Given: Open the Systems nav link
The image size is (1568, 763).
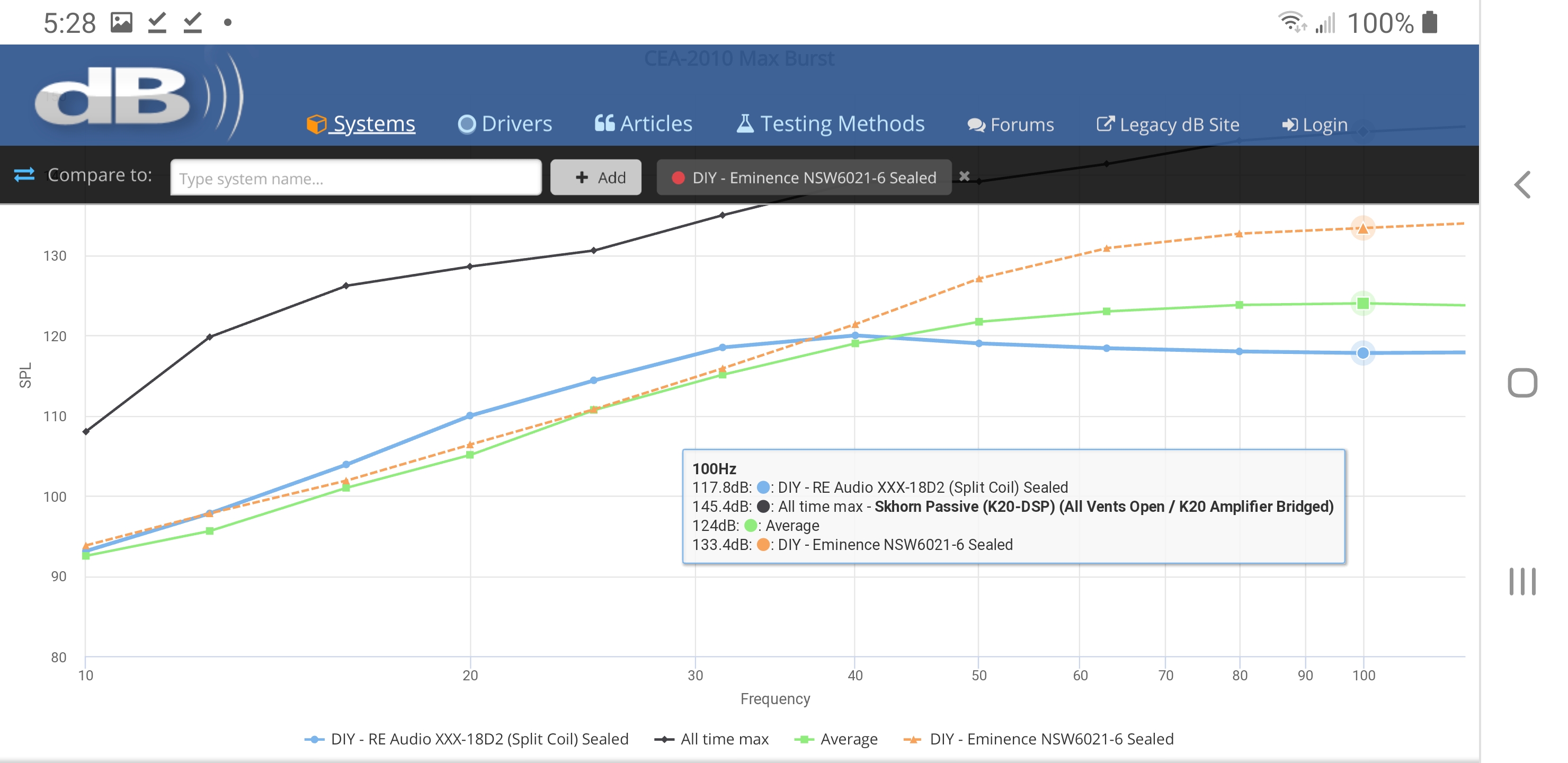Looking at the screenshot, I should point(361,124).
